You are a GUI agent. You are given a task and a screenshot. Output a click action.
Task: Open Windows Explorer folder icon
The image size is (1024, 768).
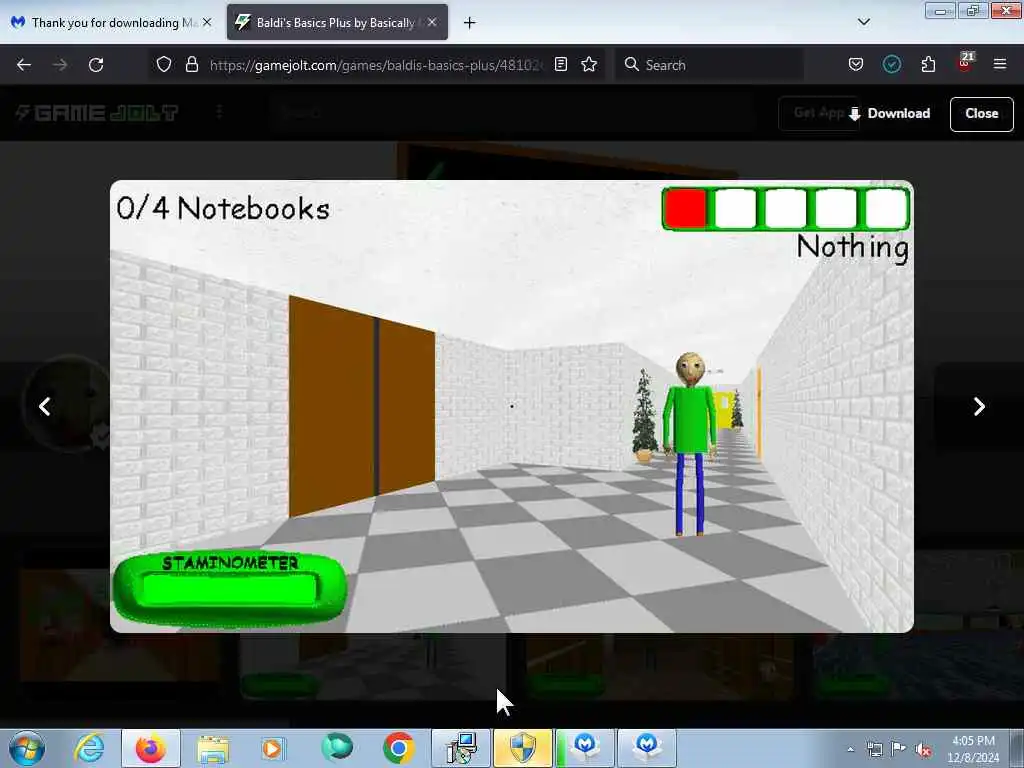point(213,748)
